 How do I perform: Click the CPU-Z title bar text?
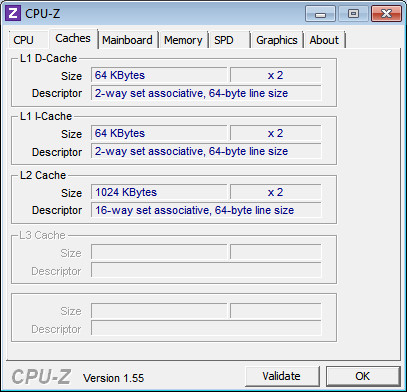[x=43, y=14]
